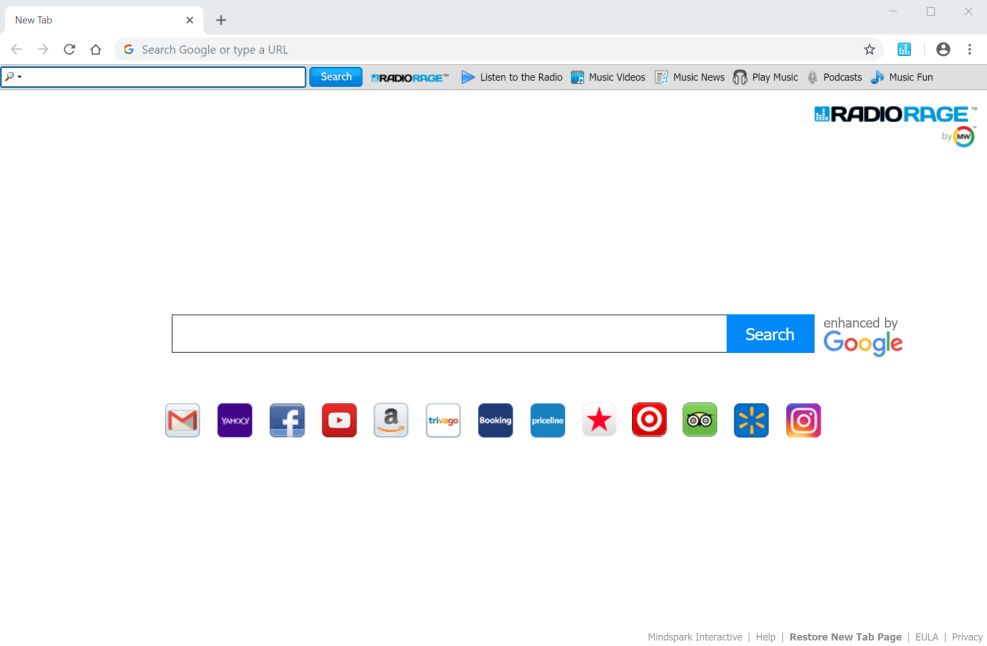The width and height of the screenshot is (987, 646).
Task: Open the Amazon shortcut icon
Action: point(391,420)
